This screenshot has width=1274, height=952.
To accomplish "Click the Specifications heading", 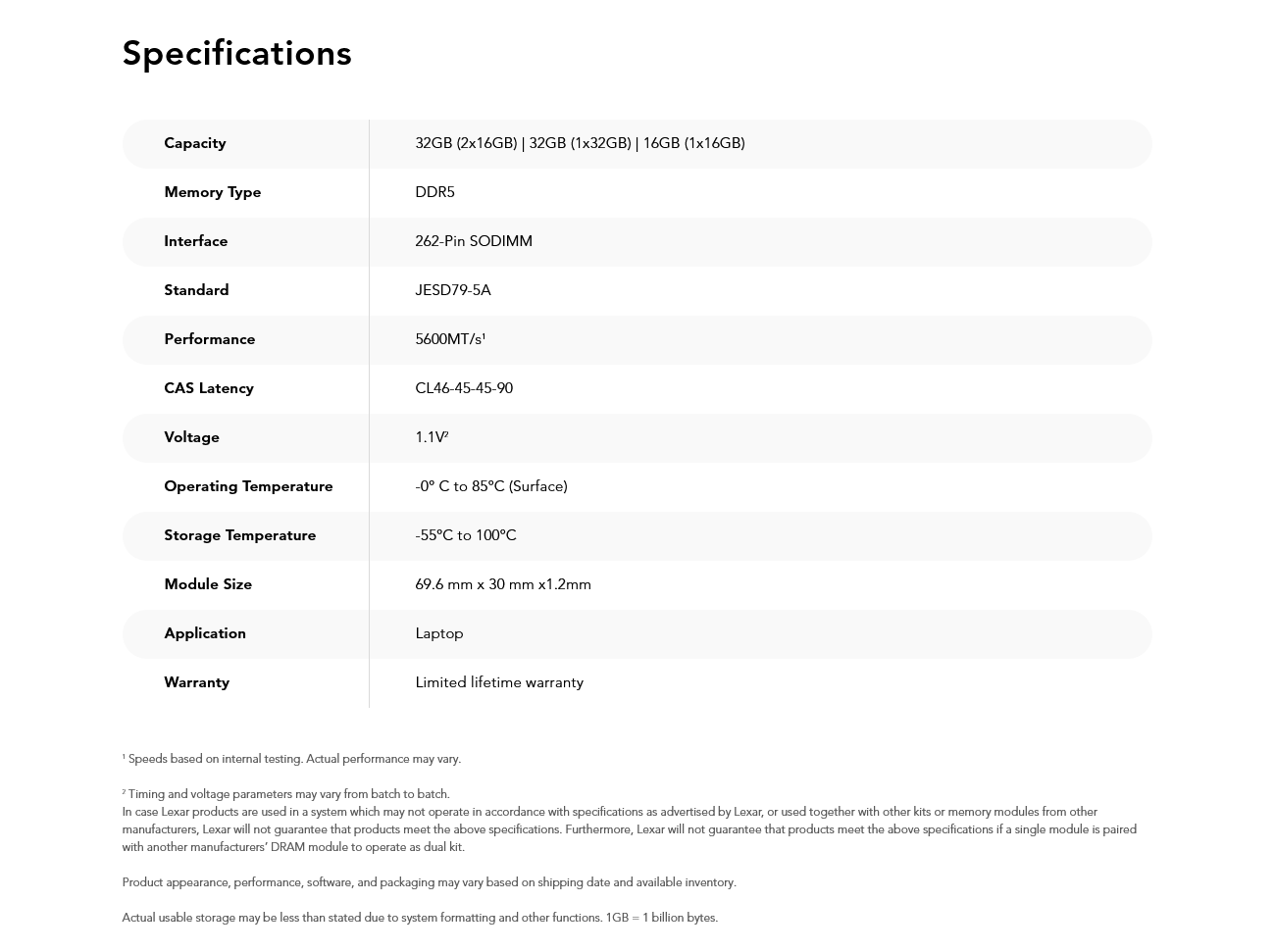I will (x=236, y=54).
